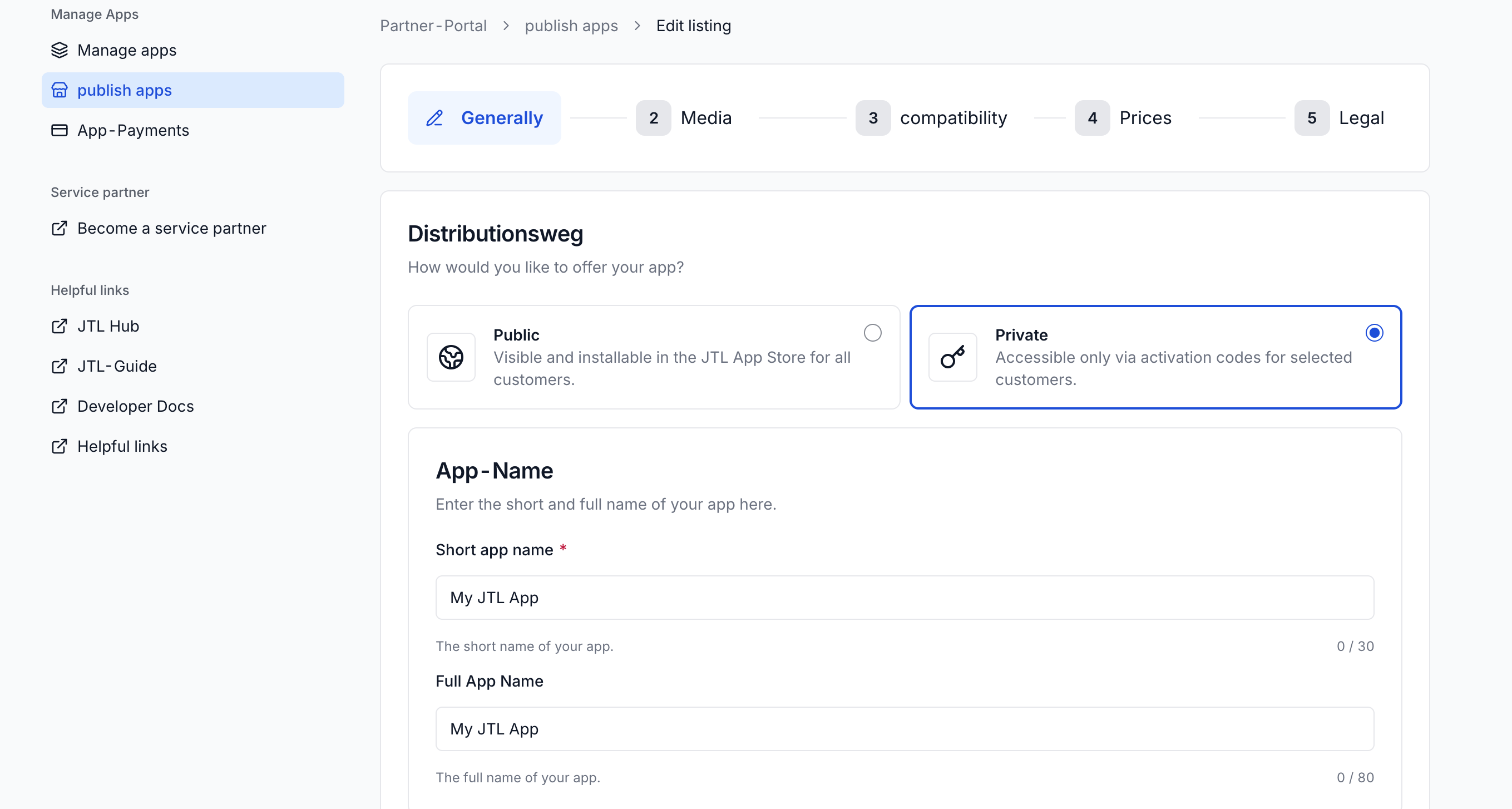Screen dimensions: 1512x809
Task: Click the publish apps breadcrumb
Action: tap(571, 26)
